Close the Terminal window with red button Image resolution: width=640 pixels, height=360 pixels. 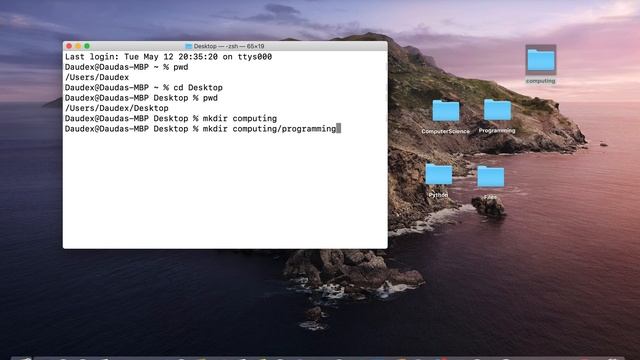[x=69, y=46]
